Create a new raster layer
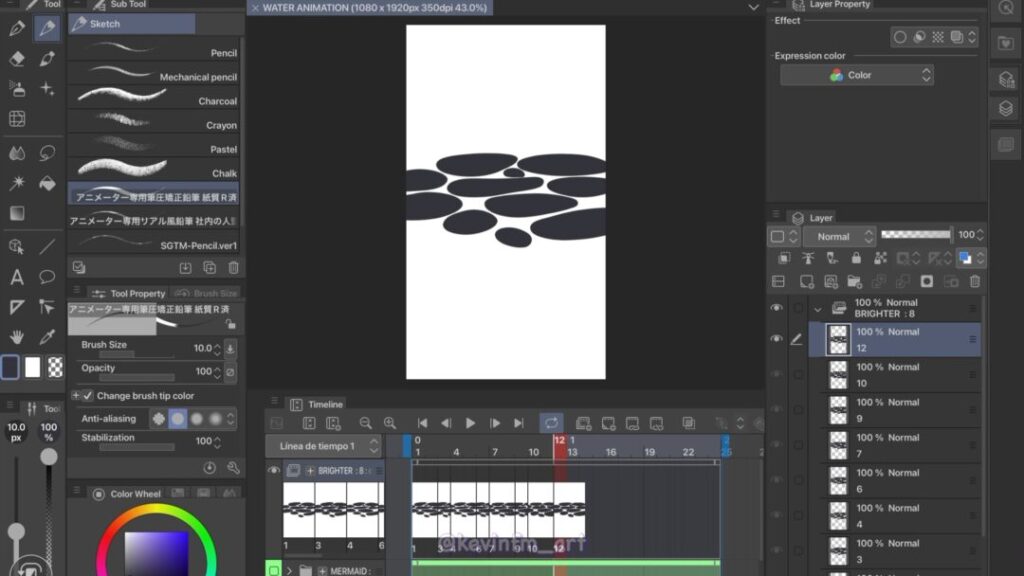 (807, 281)
